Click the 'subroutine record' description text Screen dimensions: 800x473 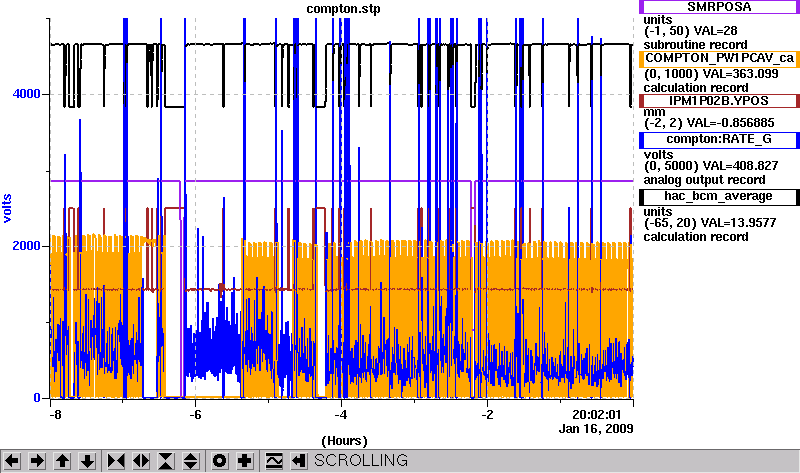tap(695, 45)
